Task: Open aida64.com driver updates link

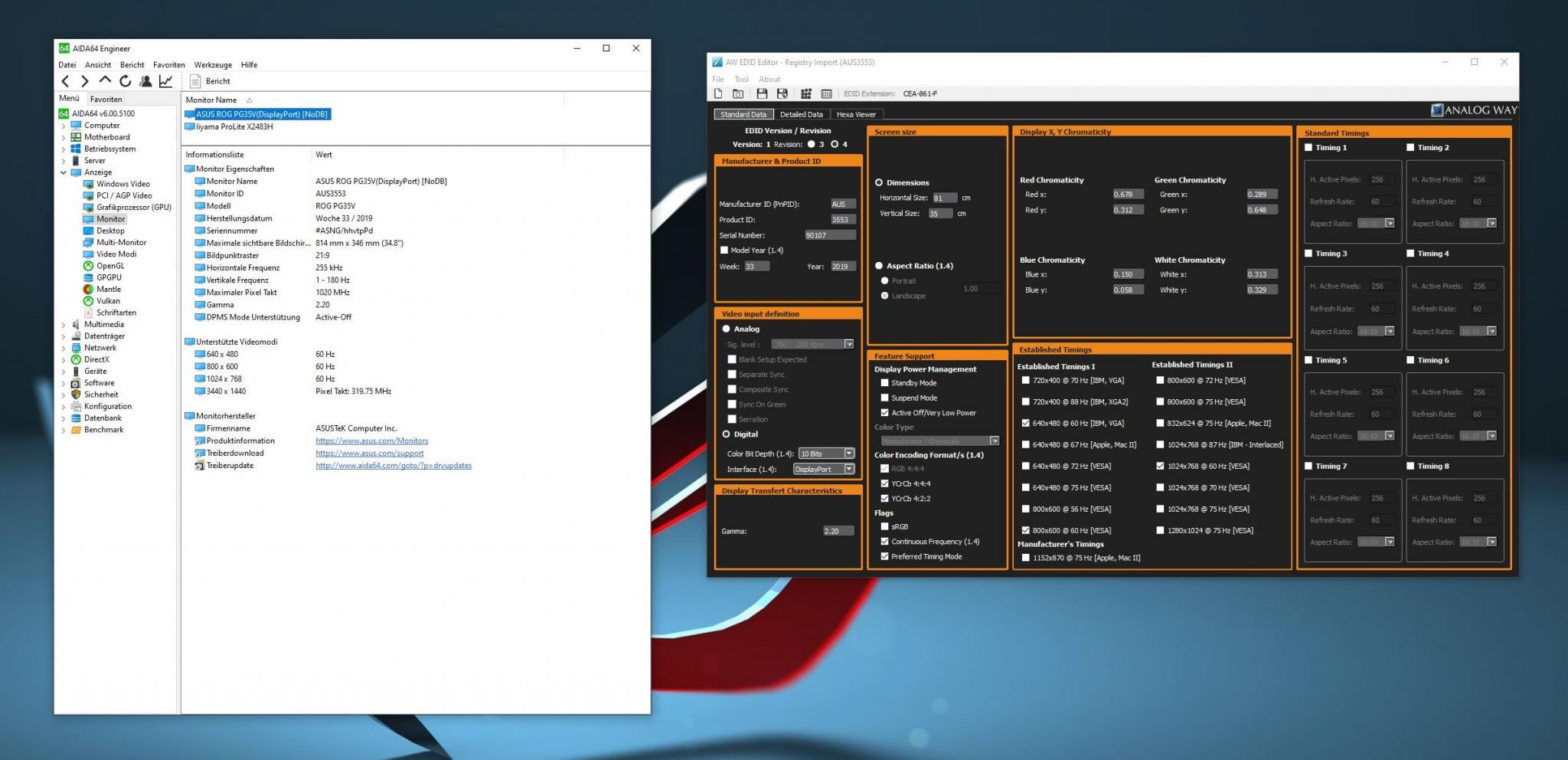Action: (394, 466)
